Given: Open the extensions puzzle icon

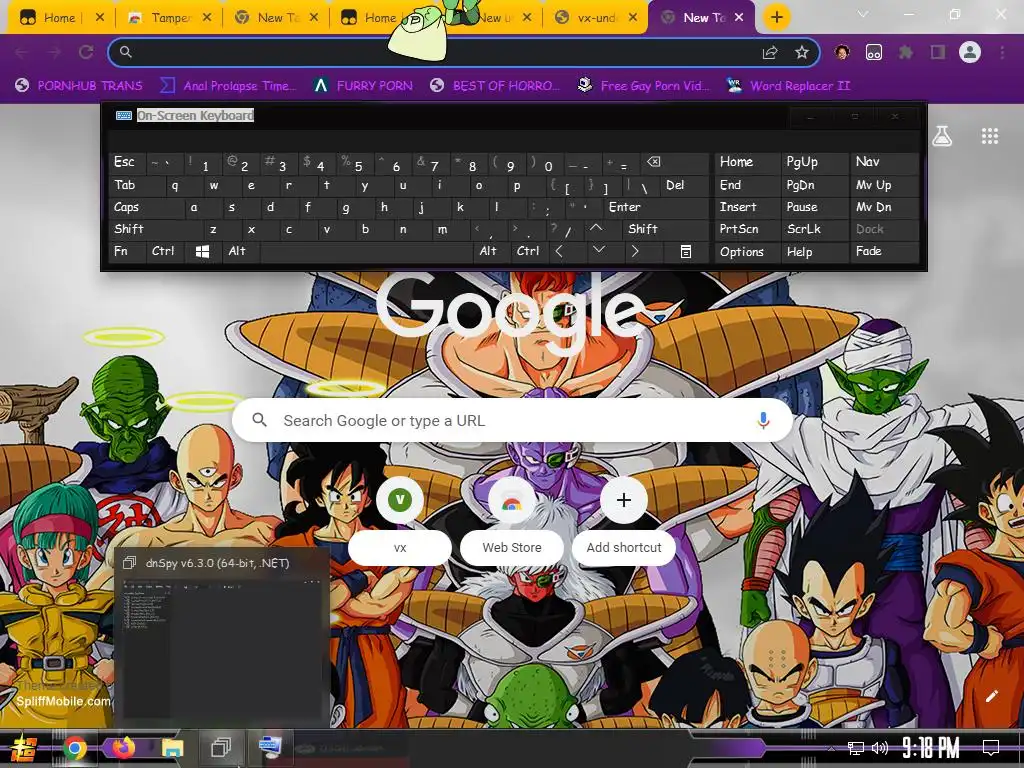Looking at the screenshot, I should 906,52.
